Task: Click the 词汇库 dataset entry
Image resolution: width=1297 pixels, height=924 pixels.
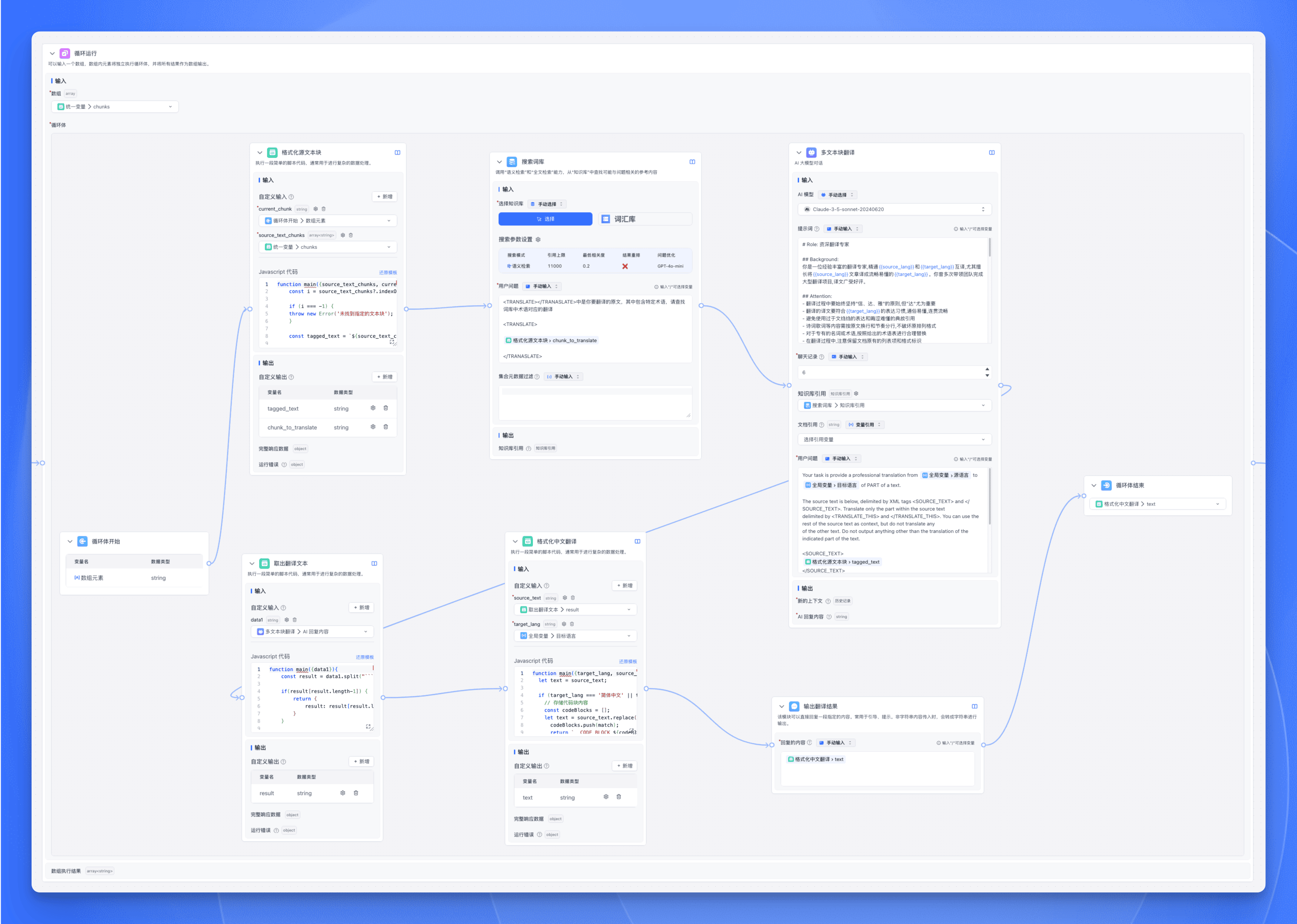Action: (x=645, y=219)
